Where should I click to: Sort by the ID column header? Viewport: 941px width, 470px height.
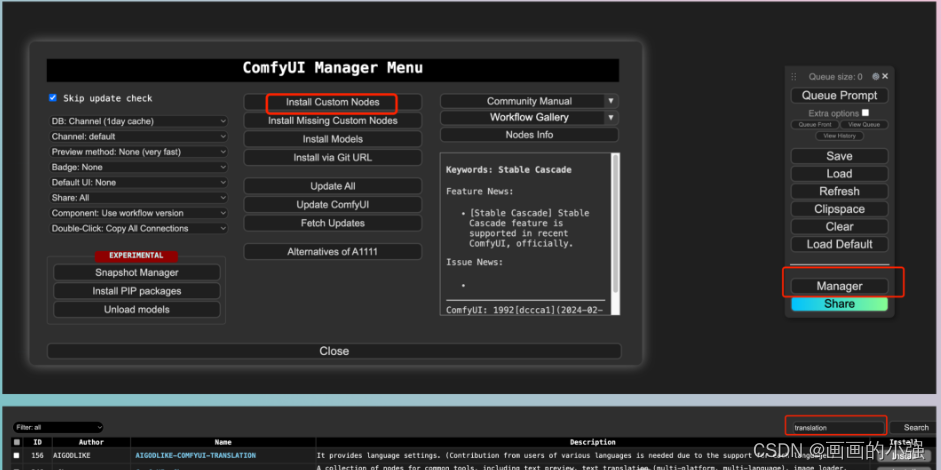(x=37, y=442)
